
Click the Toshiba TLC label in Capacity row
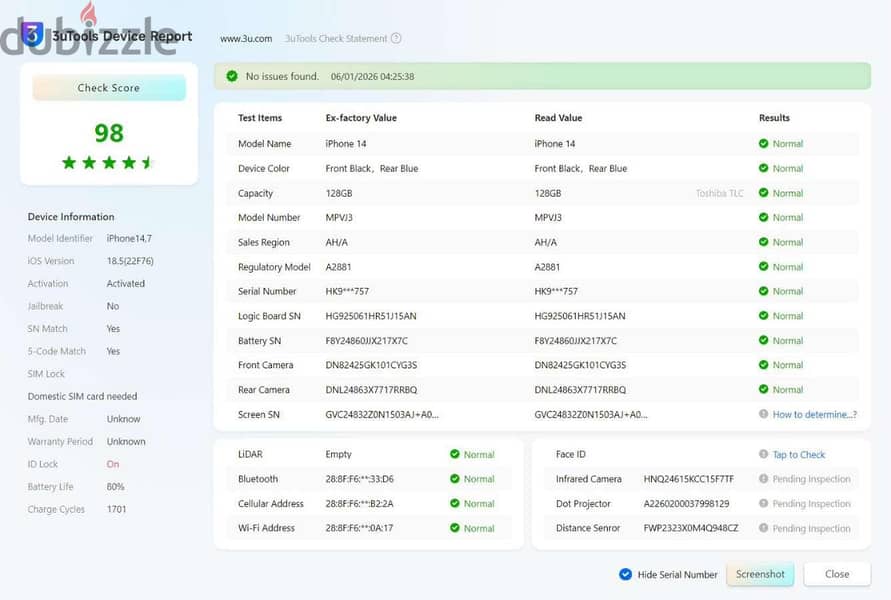[719, 193]
